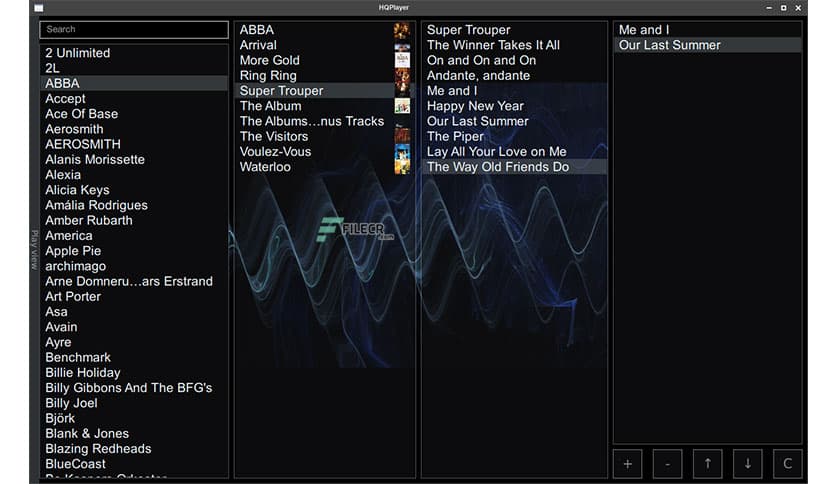Click the minus button to remove playlist item
The height and width of the screenshot is (484, 836).
(668, 464)
